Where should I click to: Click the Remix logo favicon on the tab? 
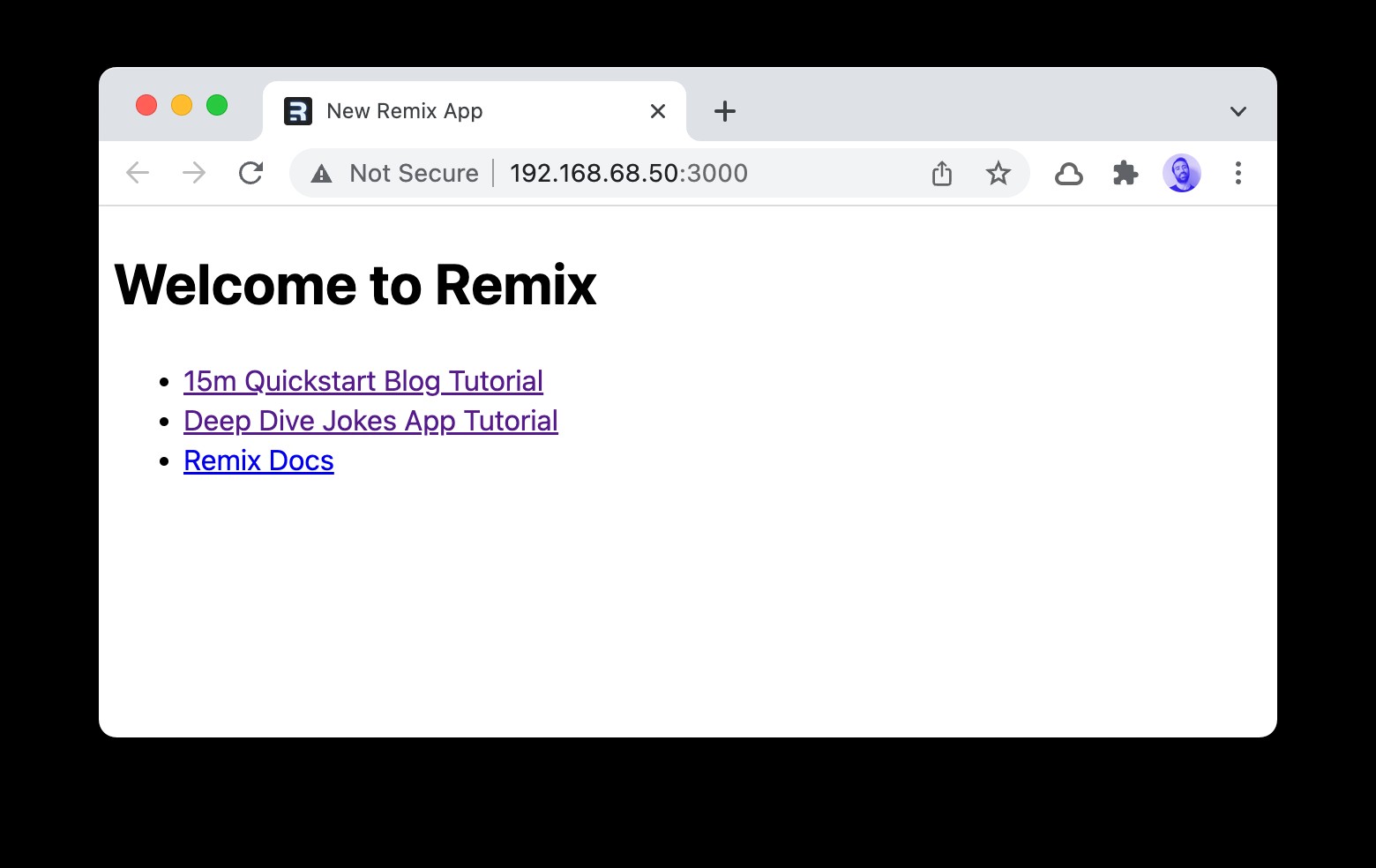point(298,110)
